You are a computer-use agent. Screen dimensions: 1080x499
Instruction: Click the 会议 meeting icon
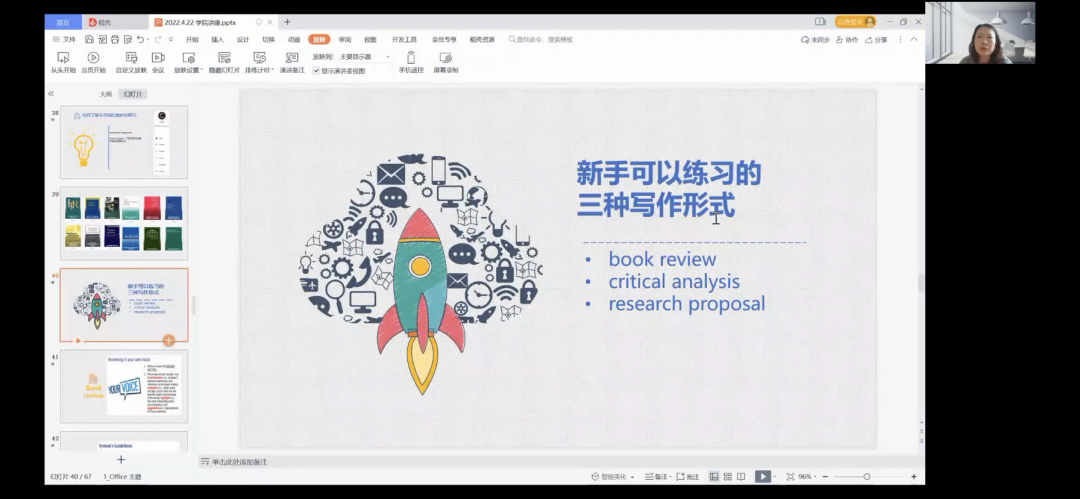pos(158,58)
